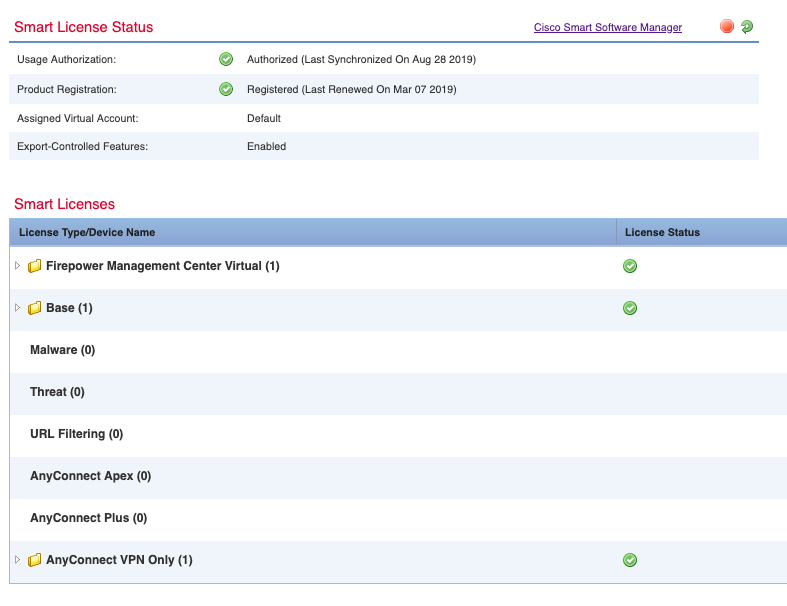Screen dimensions: 787x606
Task: Click the AnyConnect VPN Only status check
Action: click(630, 560)
